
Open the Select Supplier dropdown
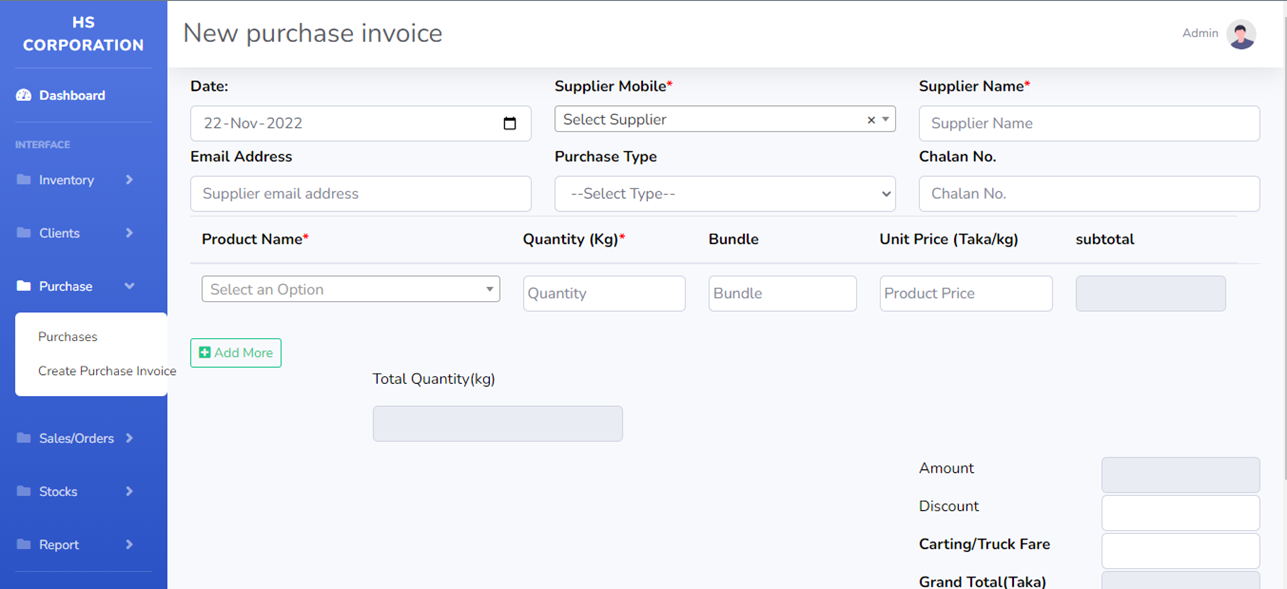point(725,120)
